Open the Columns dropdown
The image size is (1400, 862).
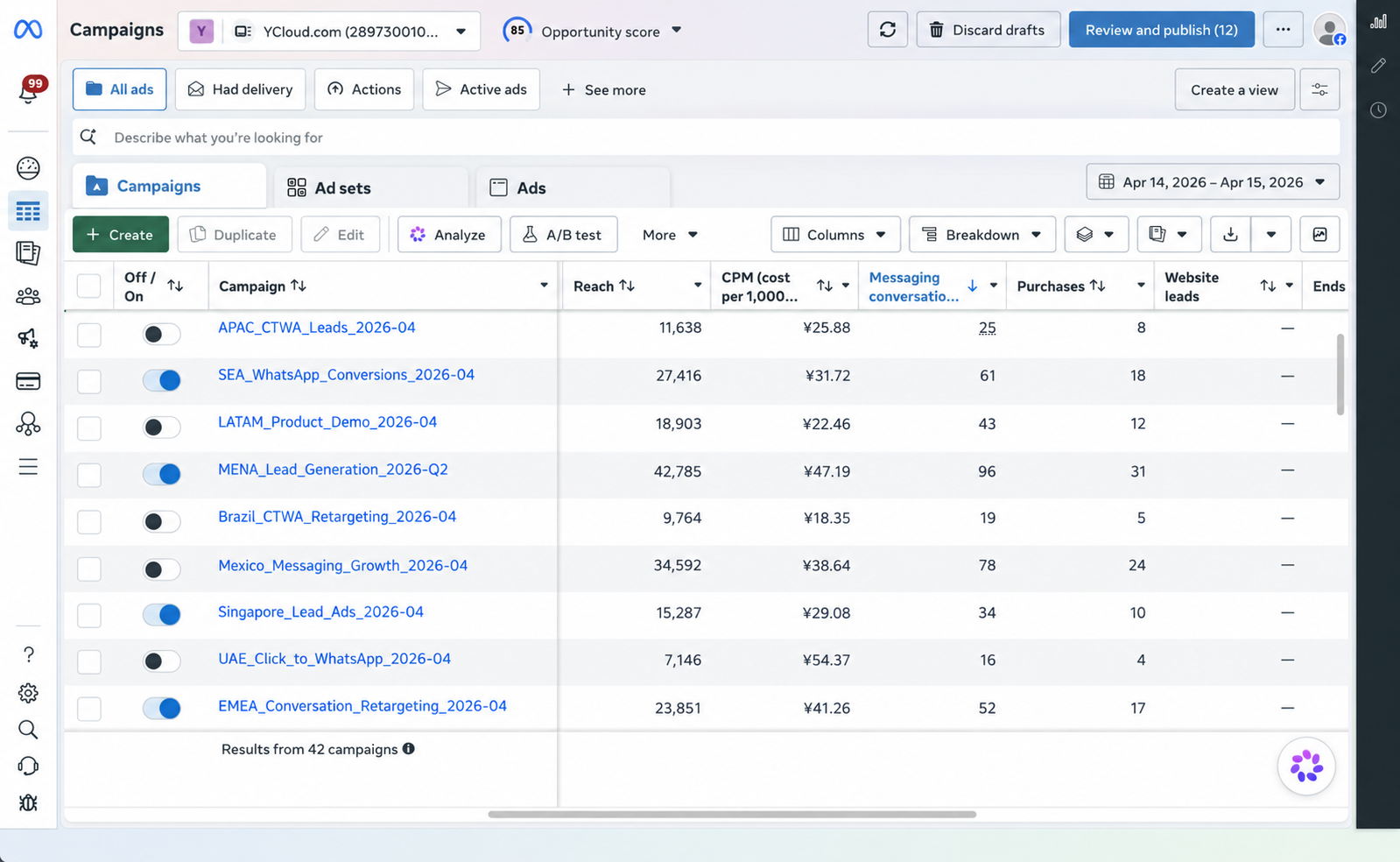pos(835,235)
